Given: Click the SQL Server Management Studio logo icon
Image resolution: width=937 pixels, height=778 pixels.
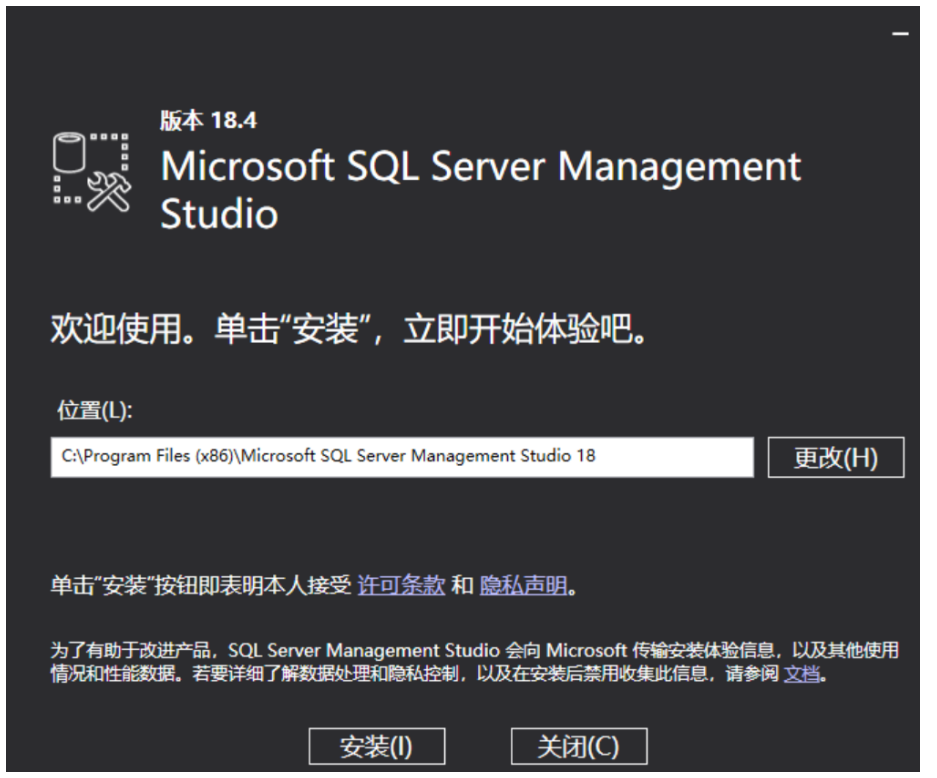Looking at the screenshot, I should pyautogui.click(x=91, y=172).
